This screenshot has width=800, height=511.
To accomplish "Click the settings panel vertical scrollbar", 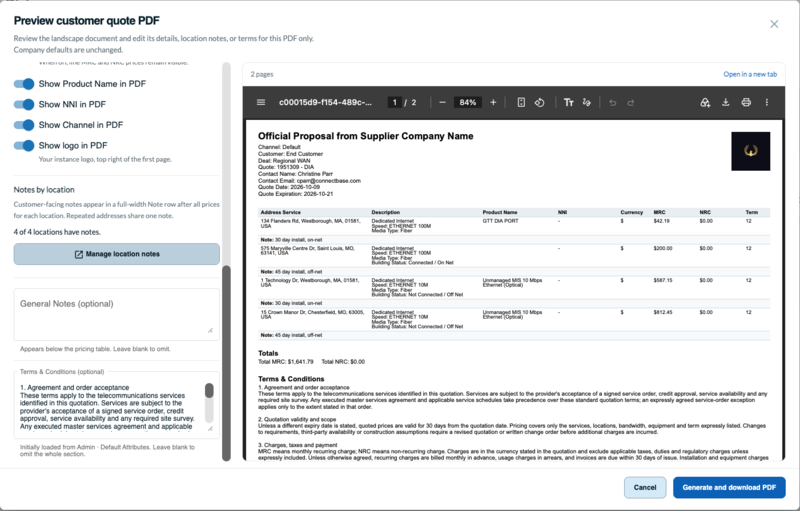I will point(227,363).
